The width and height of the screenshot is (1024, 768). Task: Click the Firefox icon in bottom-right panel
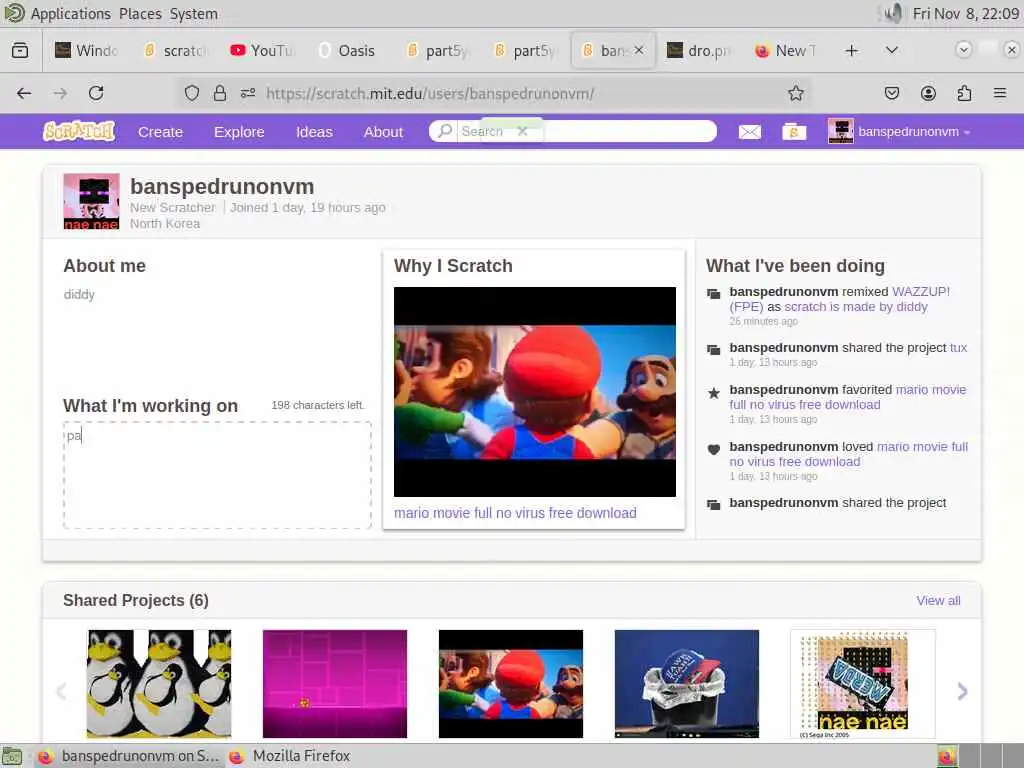947,756
